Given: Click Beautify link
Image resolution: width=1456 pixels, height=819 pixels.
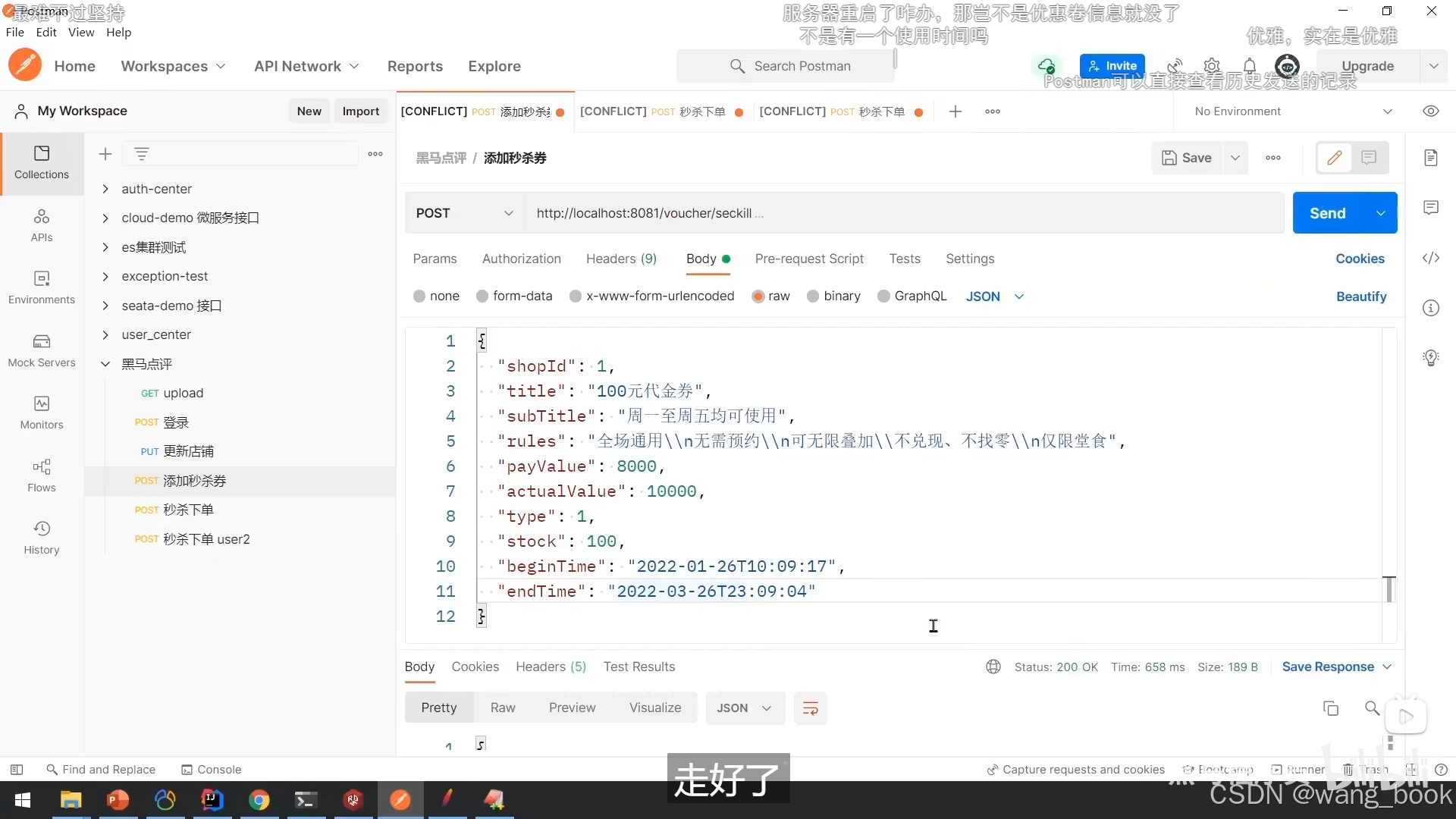Looking at the screenshot, I should (x=1361, y=297).
